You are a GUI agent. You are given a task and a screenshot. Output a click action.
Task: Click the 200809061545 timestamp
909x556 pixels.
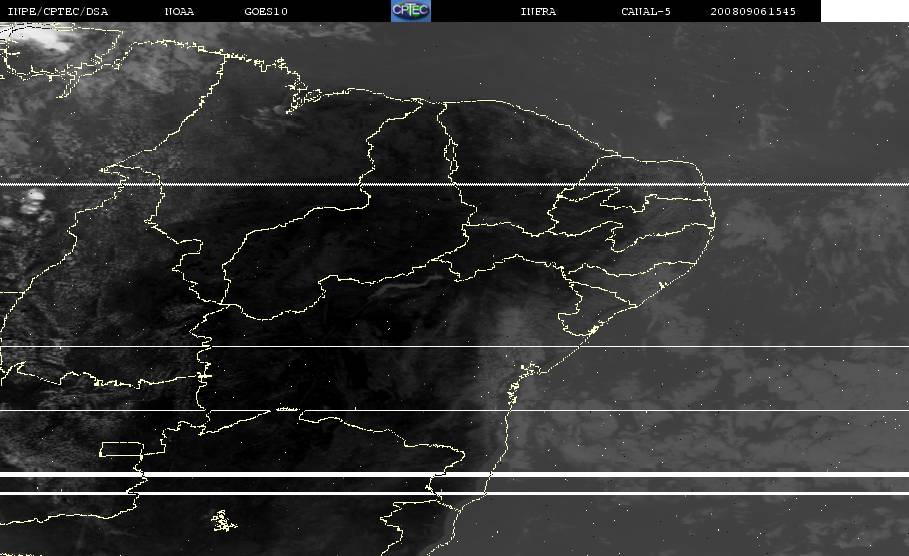[753, 11]
